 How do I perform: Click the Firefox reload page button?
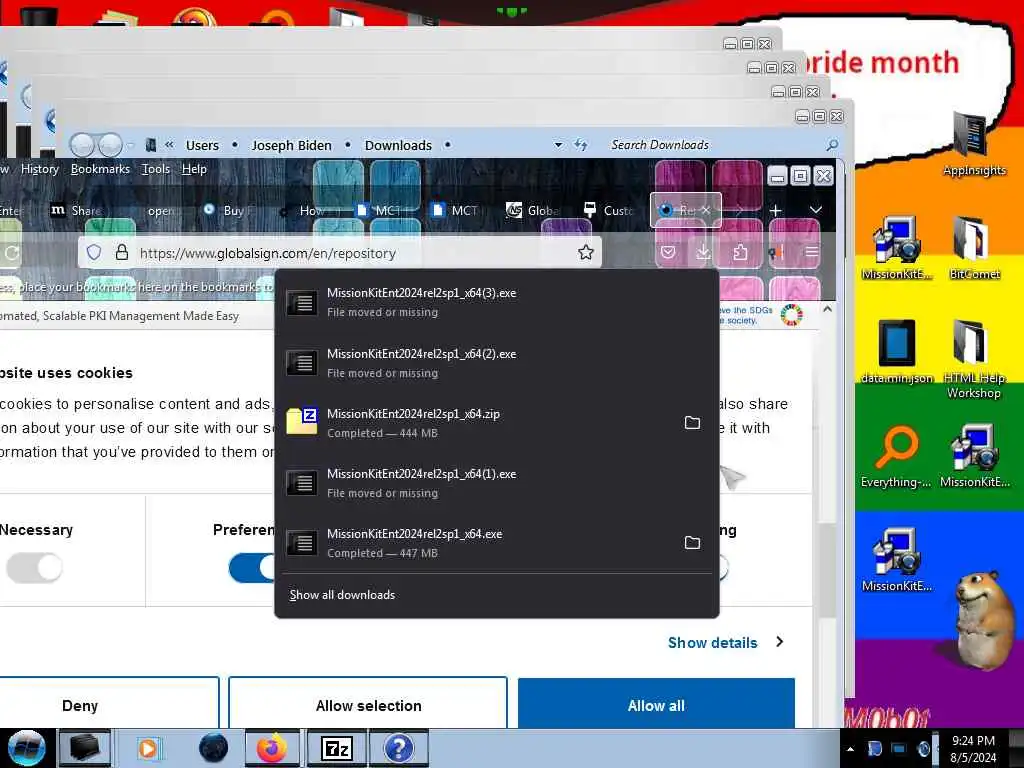point(11,253)
